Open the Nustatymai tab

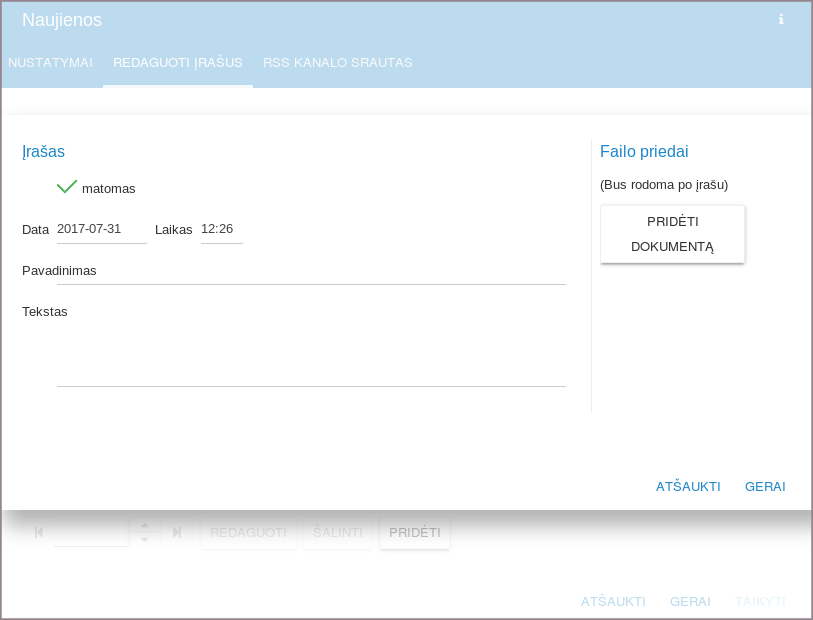[x=50, y=63]
